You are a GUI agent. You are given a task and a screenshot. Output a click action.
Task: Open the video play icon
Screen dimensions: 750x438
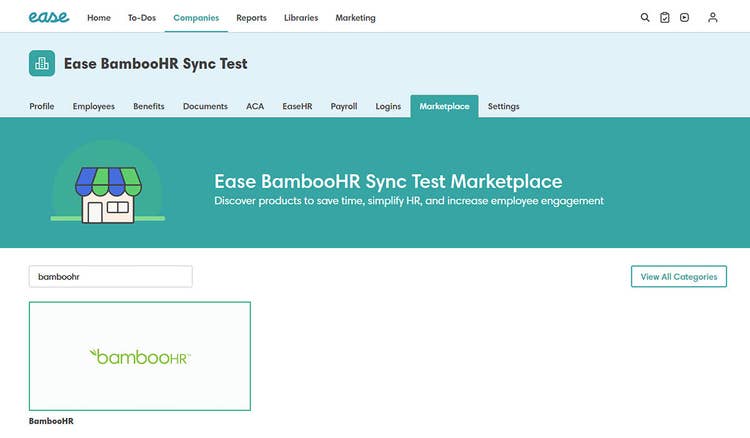(x=684, y=18)
